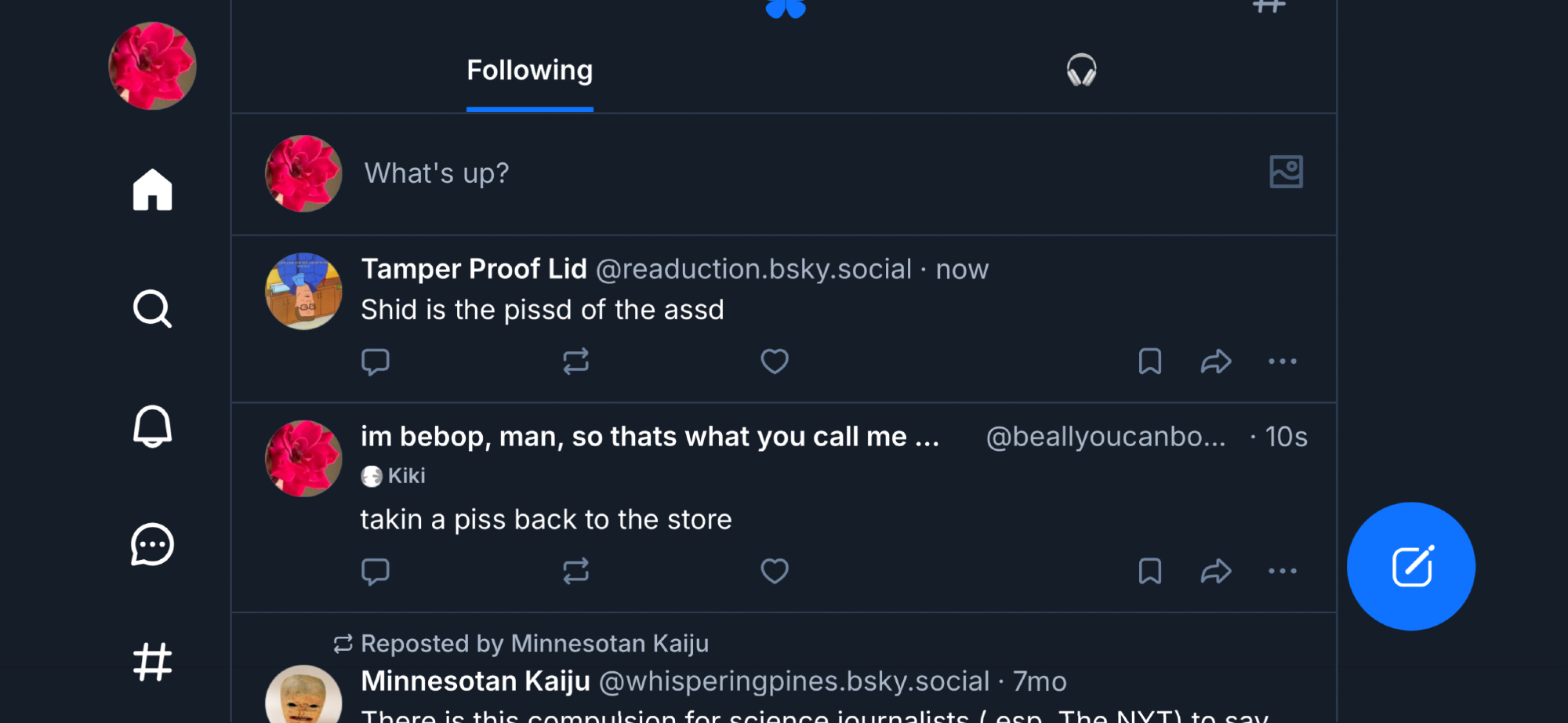Bookmark the "takin a piss" post

pyautogui.click(x=1149, y=571)
